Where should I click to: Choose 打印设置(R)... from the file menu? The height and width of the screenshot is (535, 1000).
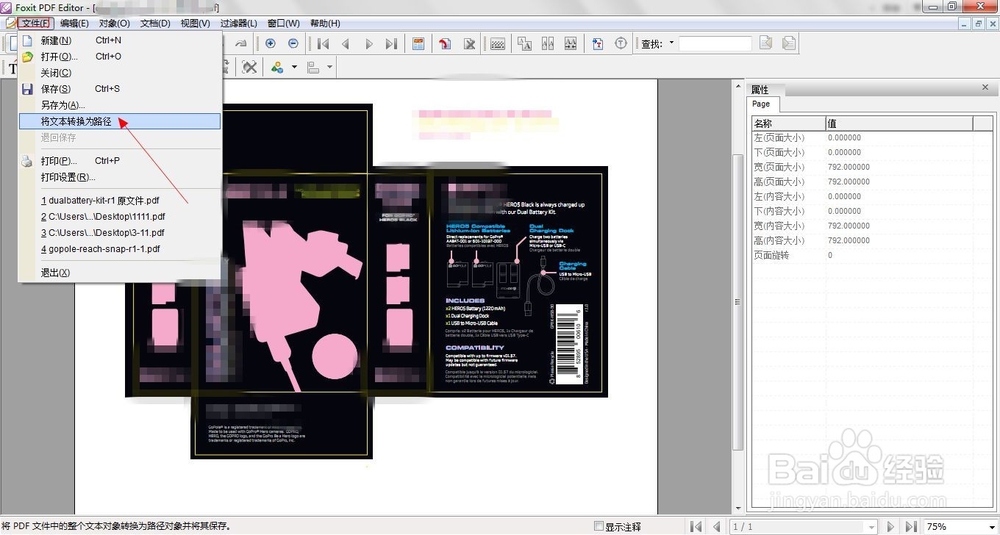coord(120,177)
